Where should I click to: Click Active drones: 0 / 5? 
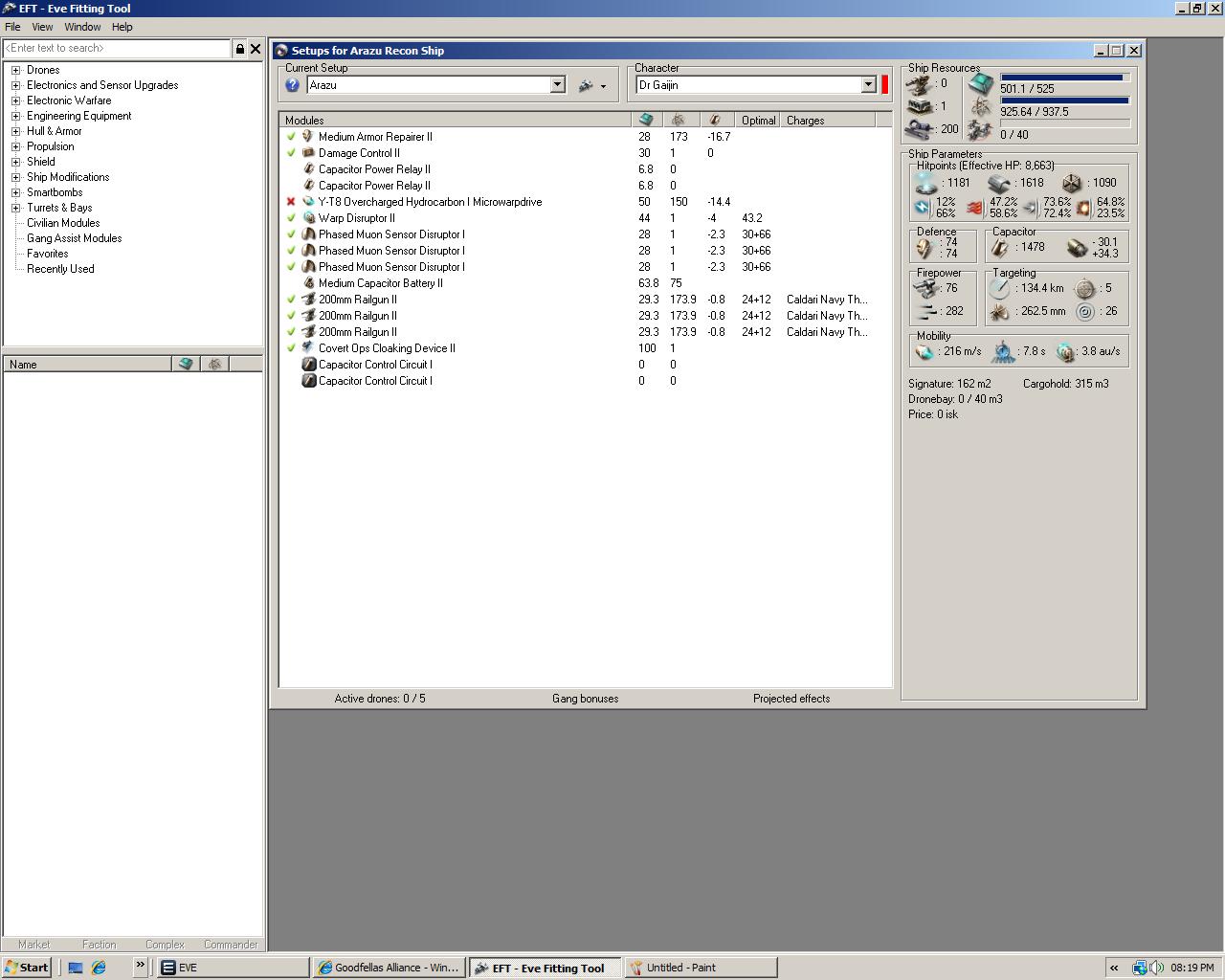(380, 699)
